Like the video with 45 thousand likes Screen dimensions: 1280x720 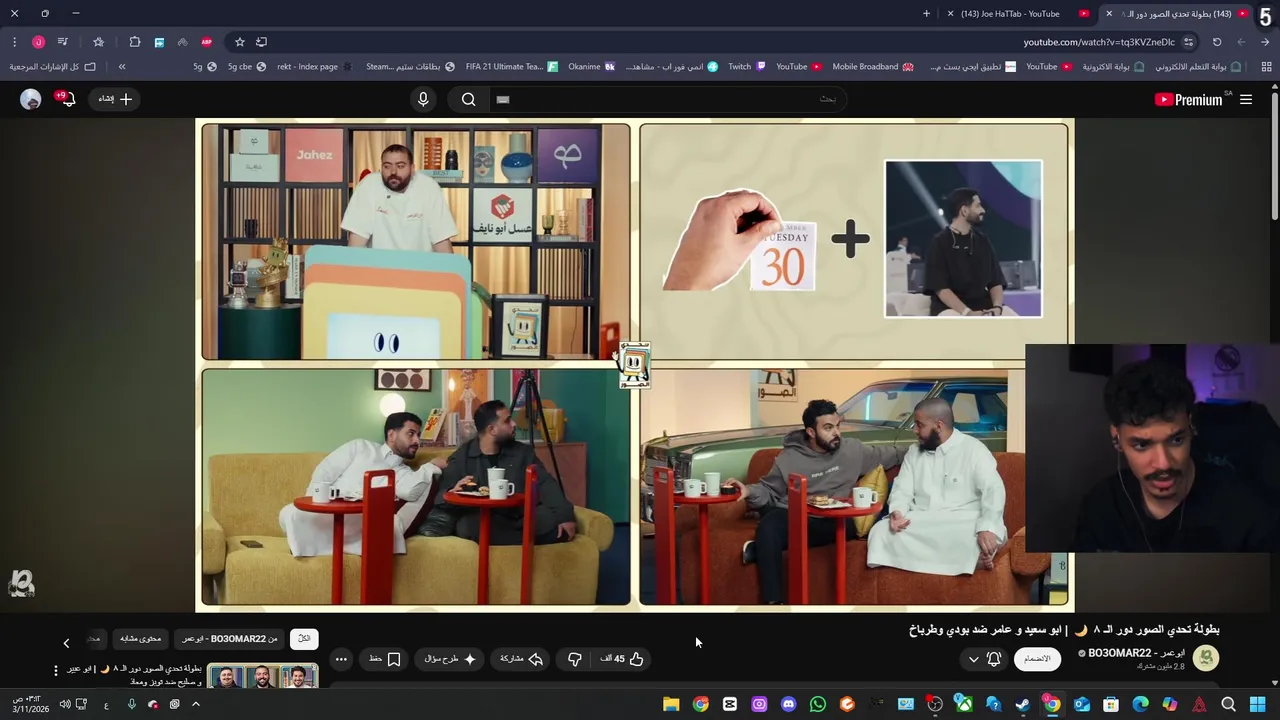pos(622,659)
